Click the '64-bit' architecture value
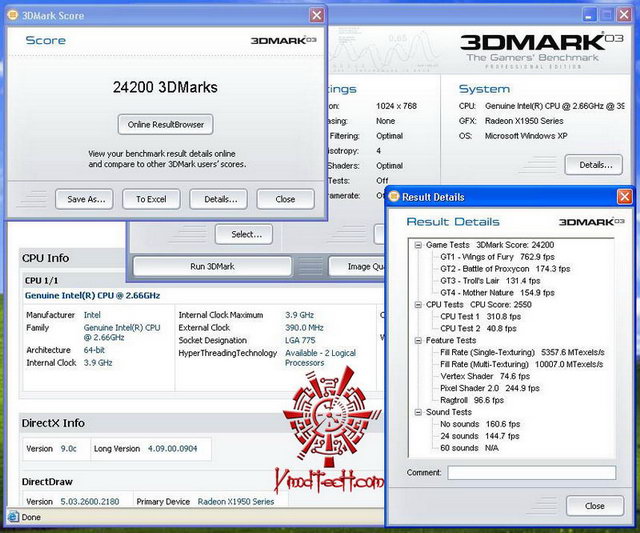The image size is (640, 533). click(x=94, y=350)
